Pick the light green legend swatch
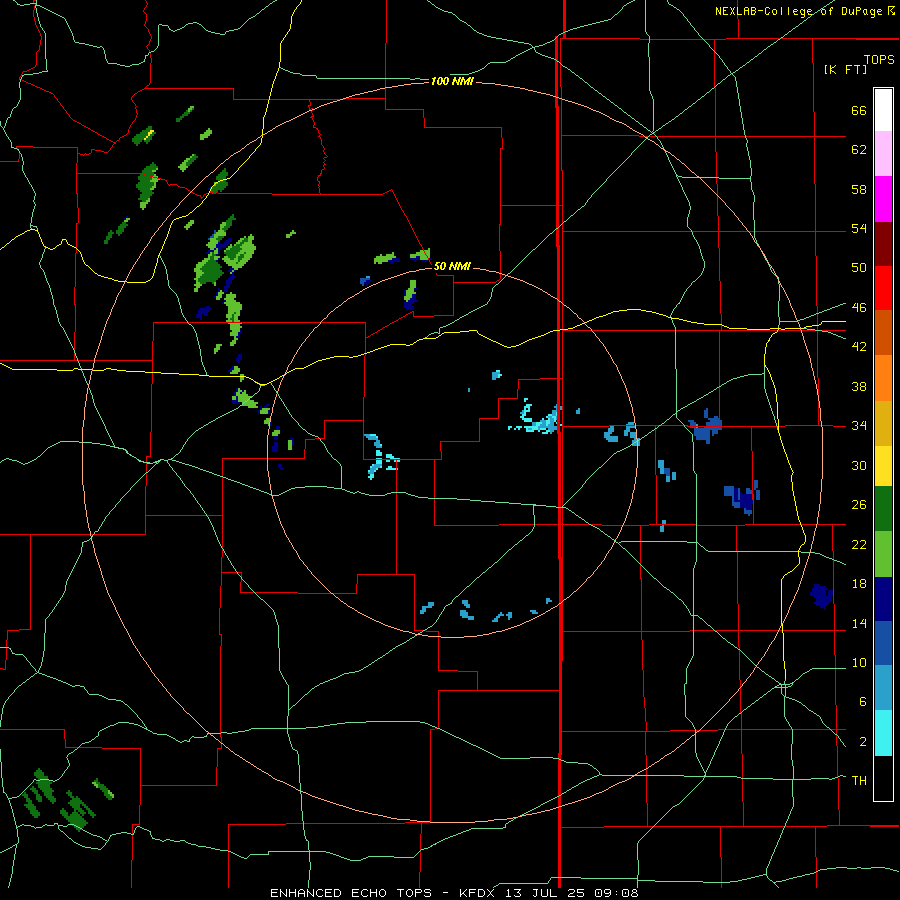900x900 pixels. pos(883,554)
